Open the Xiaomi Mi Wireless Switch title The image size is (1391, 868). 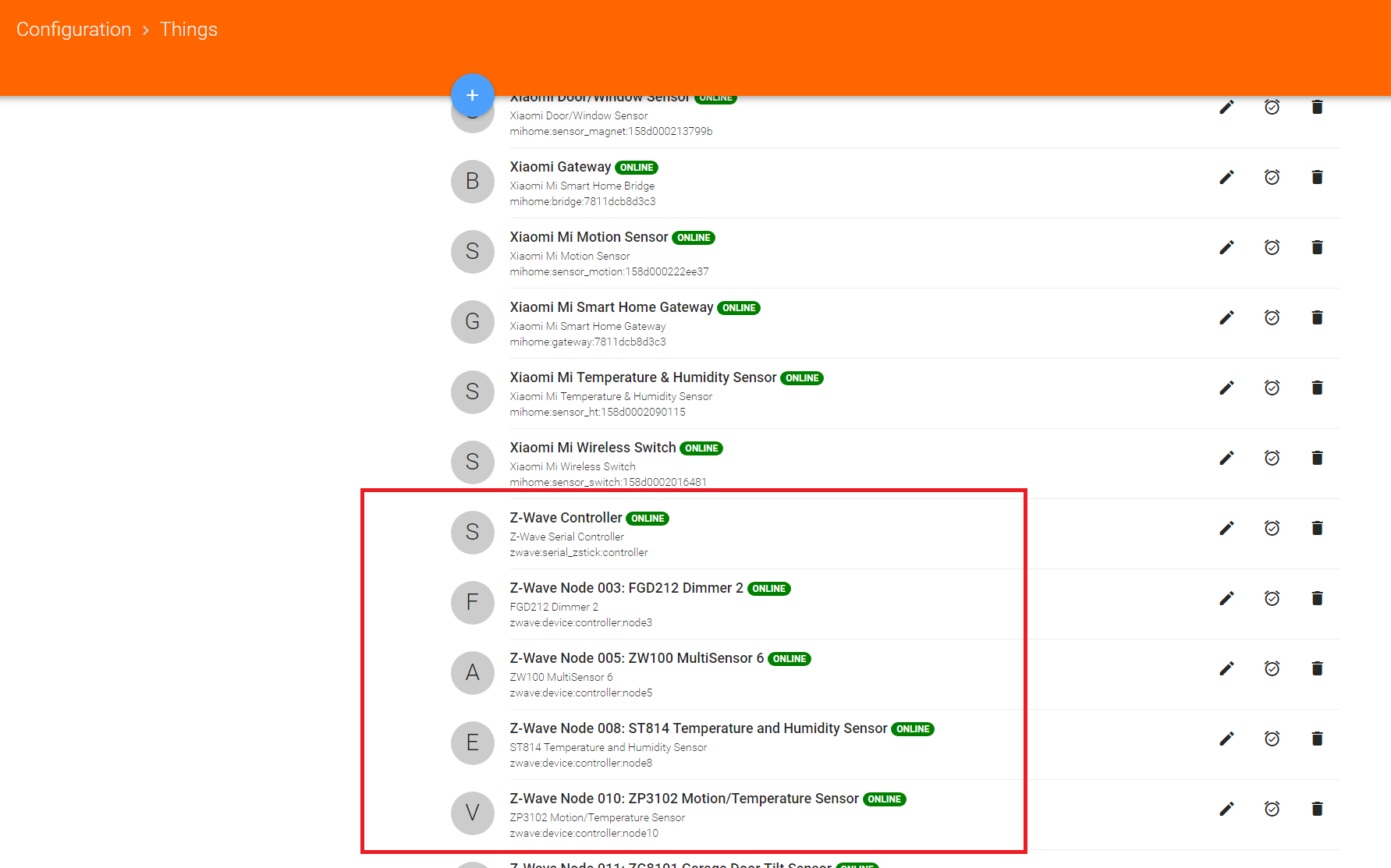(x=593, y=448)
